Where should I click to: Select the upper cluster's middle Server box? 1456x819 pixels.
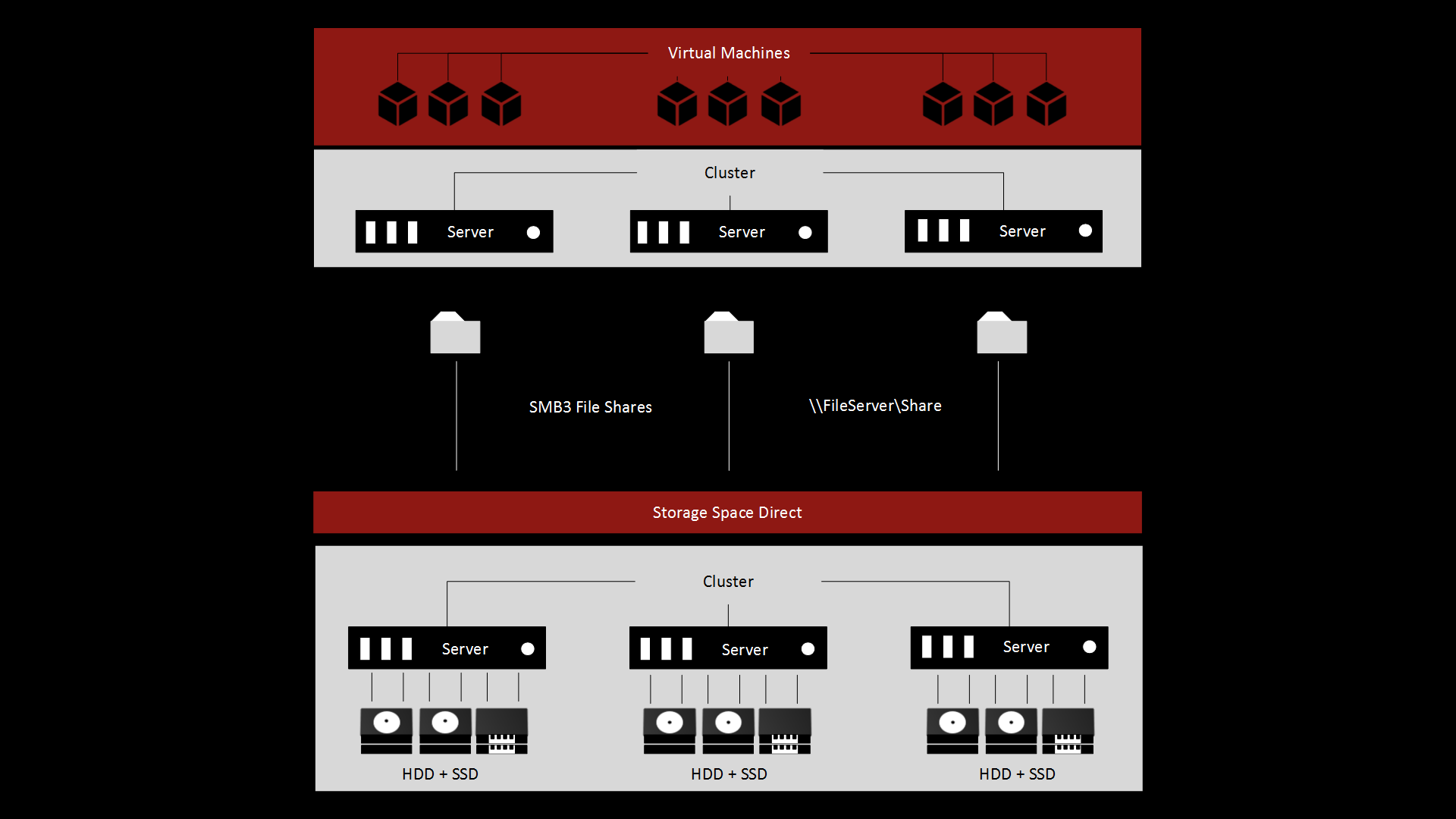coord(729,231)
